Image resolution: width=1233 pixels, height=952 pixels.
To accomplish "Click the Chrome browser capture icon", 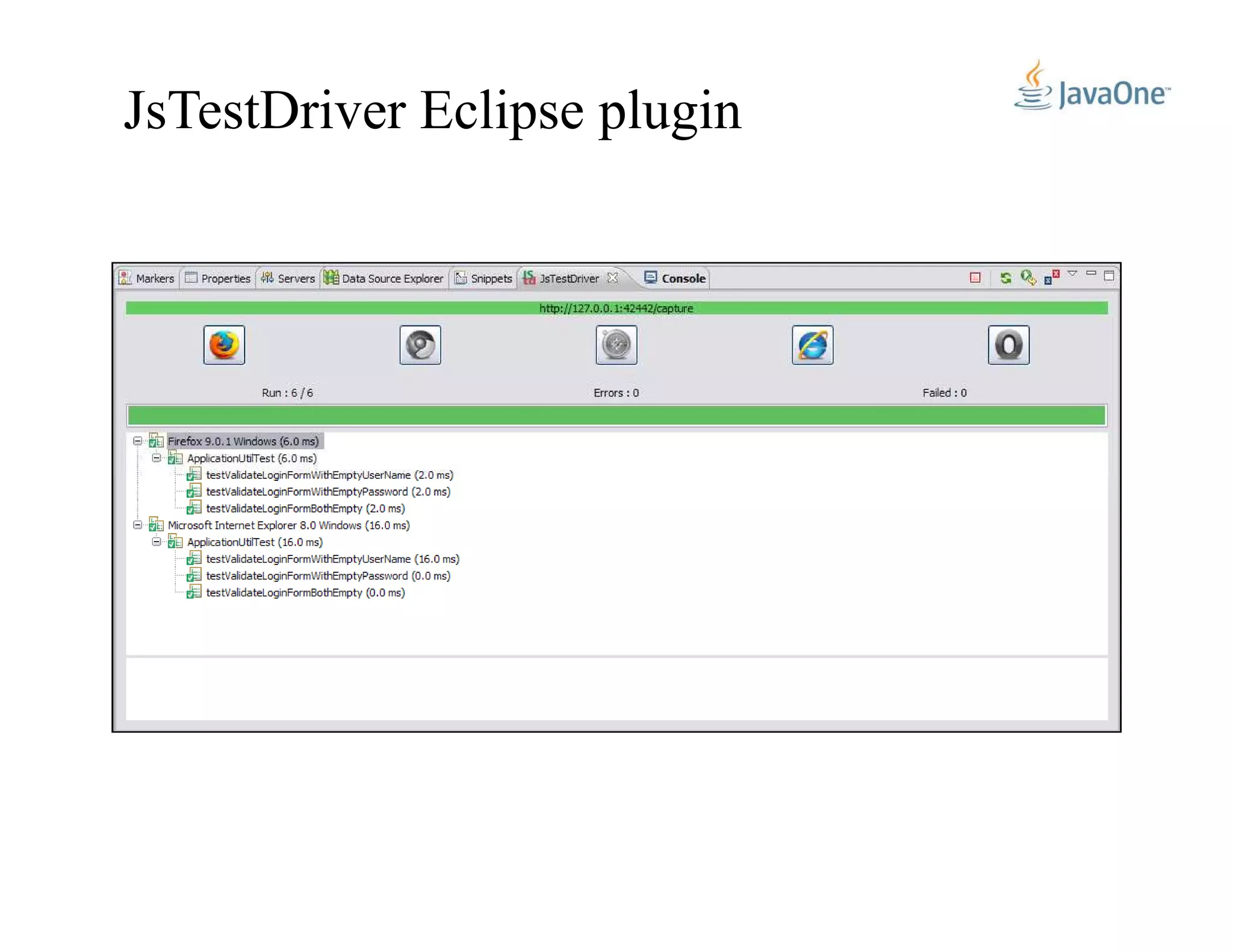I will [x=420, y=345].
